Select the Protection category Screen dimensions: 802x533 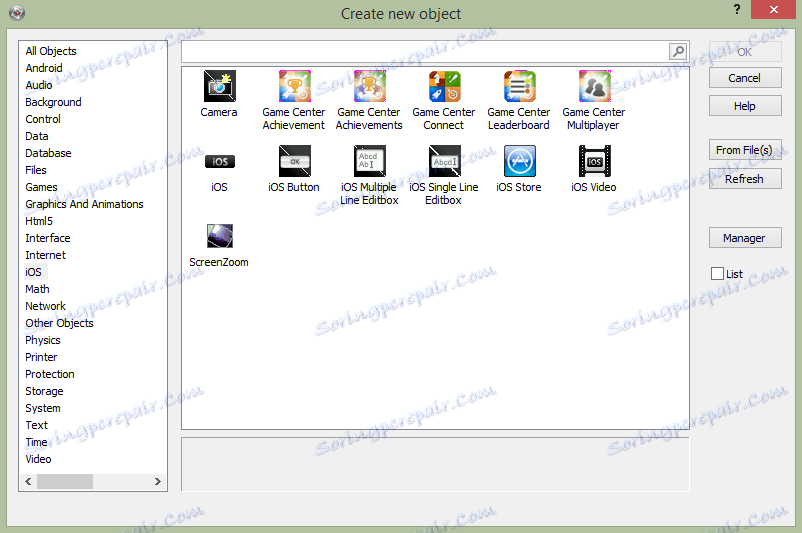[50, 374]
